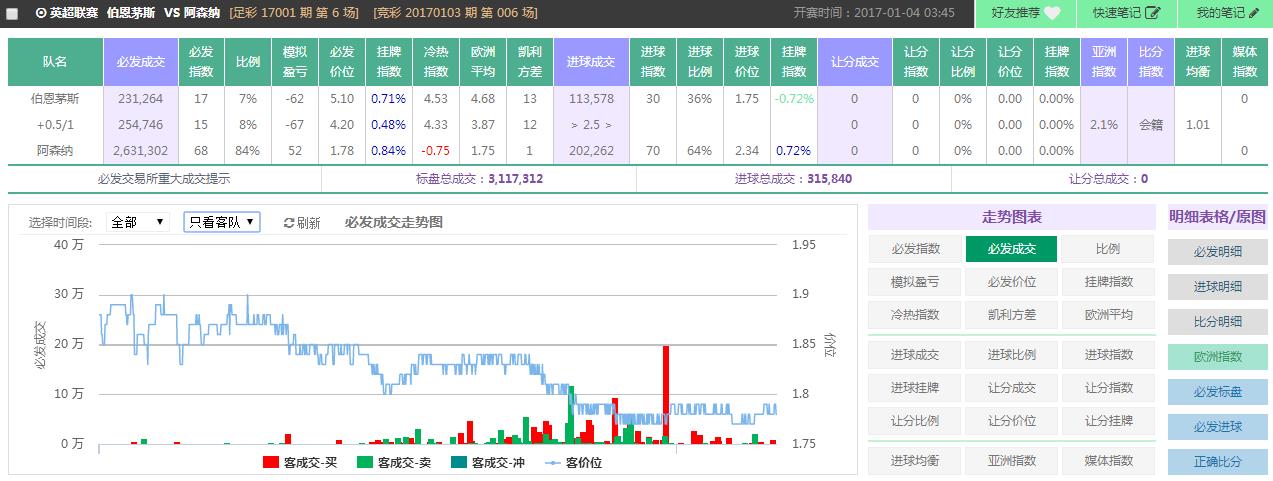Open 正确比分 original chart

click(1217, 462)
